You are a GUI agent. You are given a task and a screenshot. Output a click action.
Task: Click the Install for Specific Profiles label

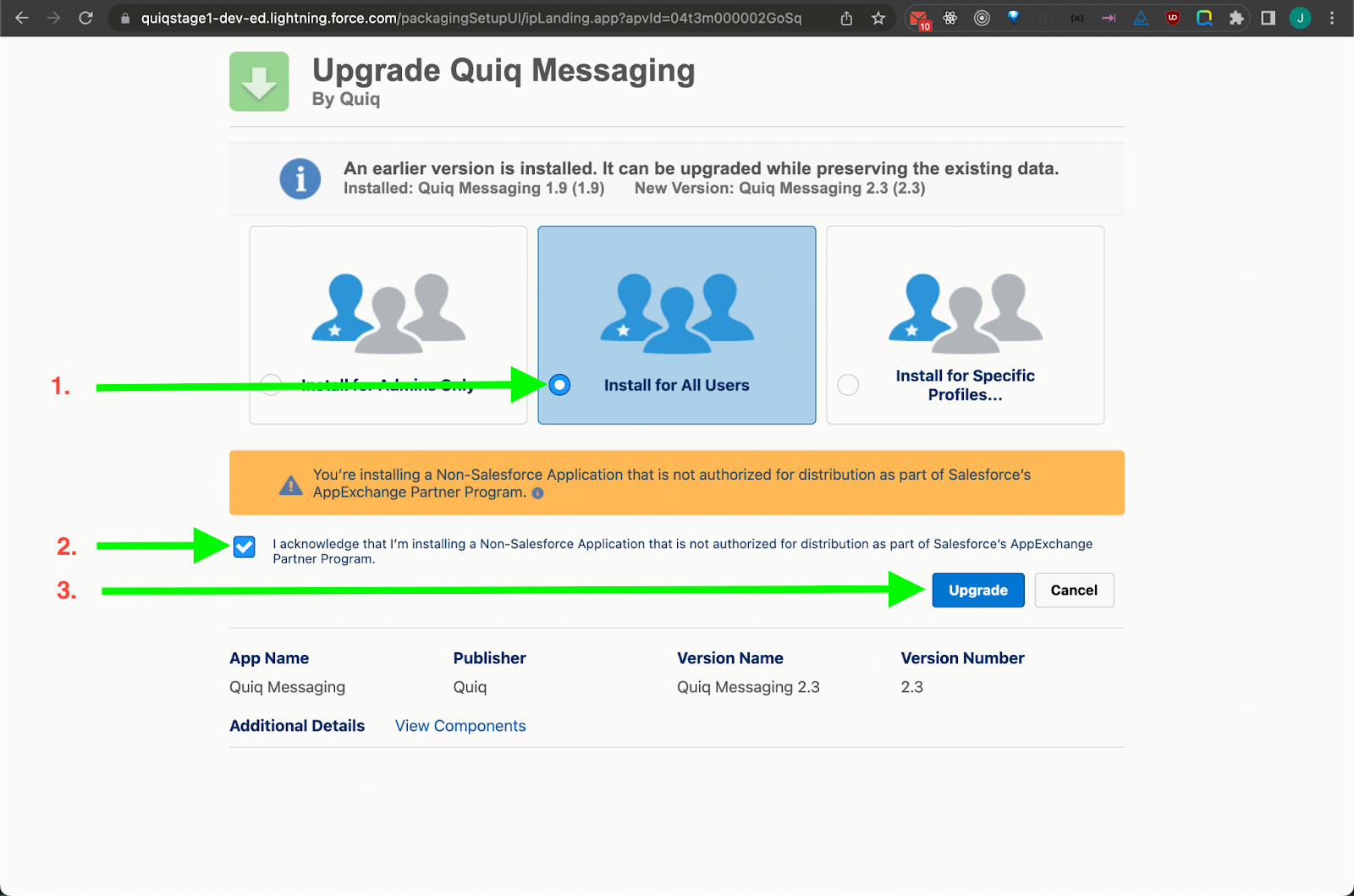[965, 385]
